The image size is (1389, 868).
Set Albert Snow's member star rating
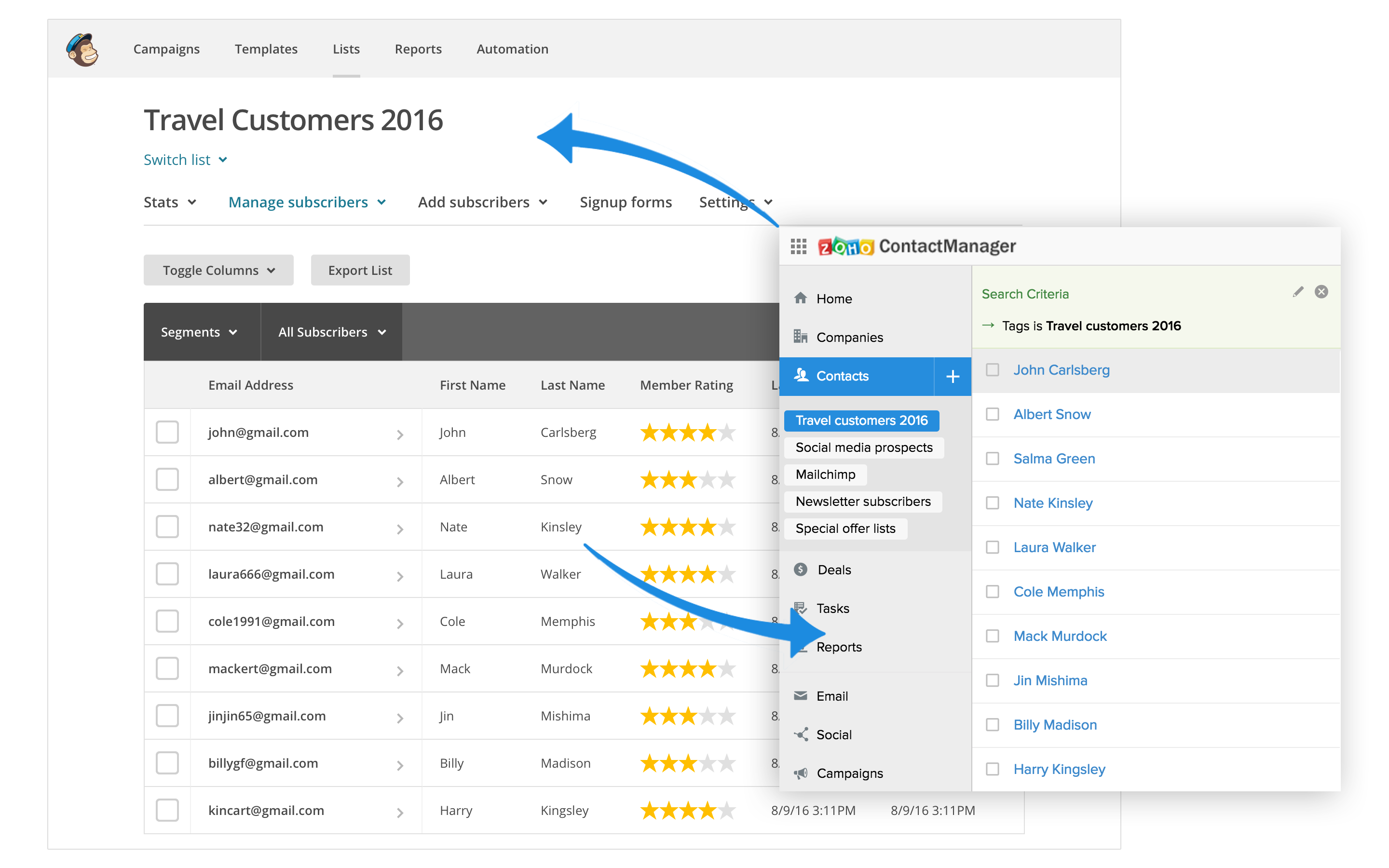pyautogui.click(x=688, y=479)
